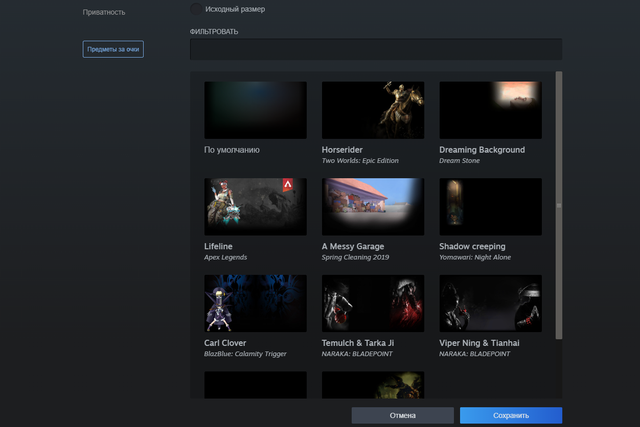Screen dimensions: 640x427
Task: Click the Viper Ning & Tianhai title text
Action: (479, 343)
